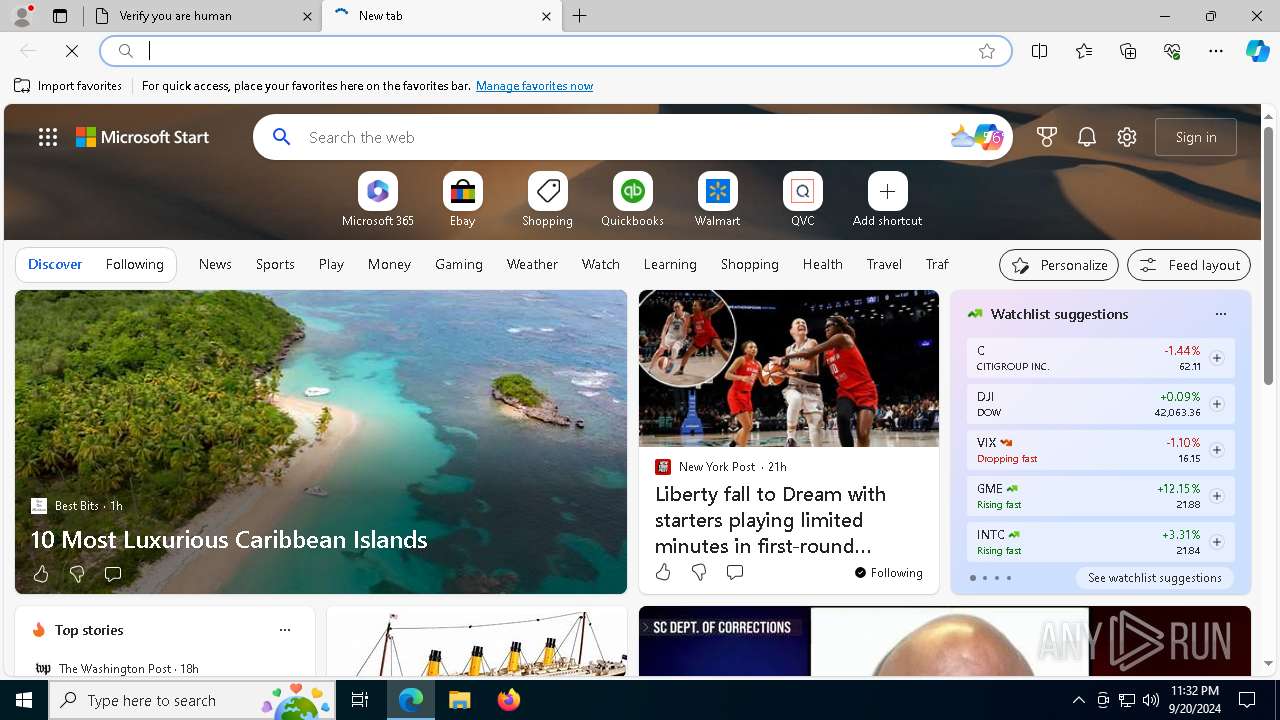This screenshot has width=1280, height=720.
Task: Open comments on Caribbean Islands article
Action: point(113,574)
